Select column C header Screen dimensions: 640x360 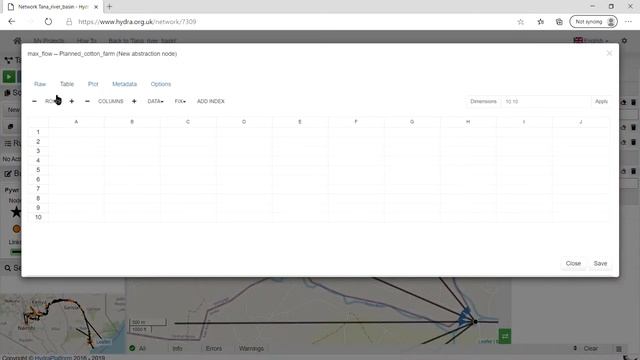[188, 122]
